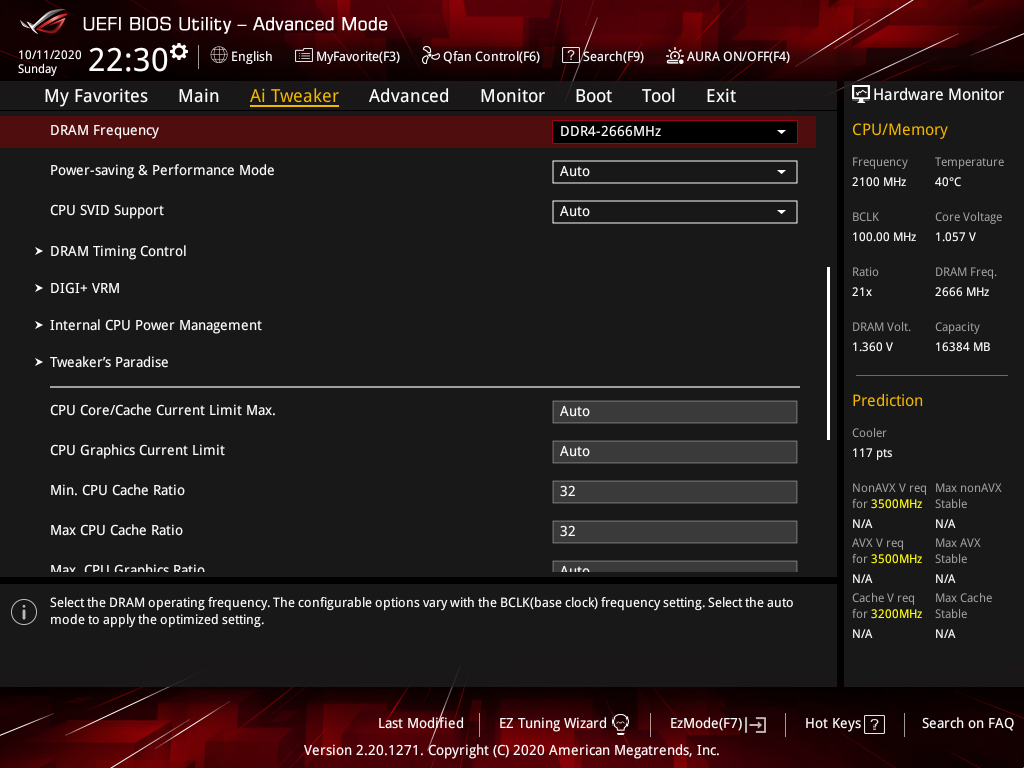Screen dimensions: 1024x768
Task: Open DRAM Frequency dropdown
Action: pos(675,132)
